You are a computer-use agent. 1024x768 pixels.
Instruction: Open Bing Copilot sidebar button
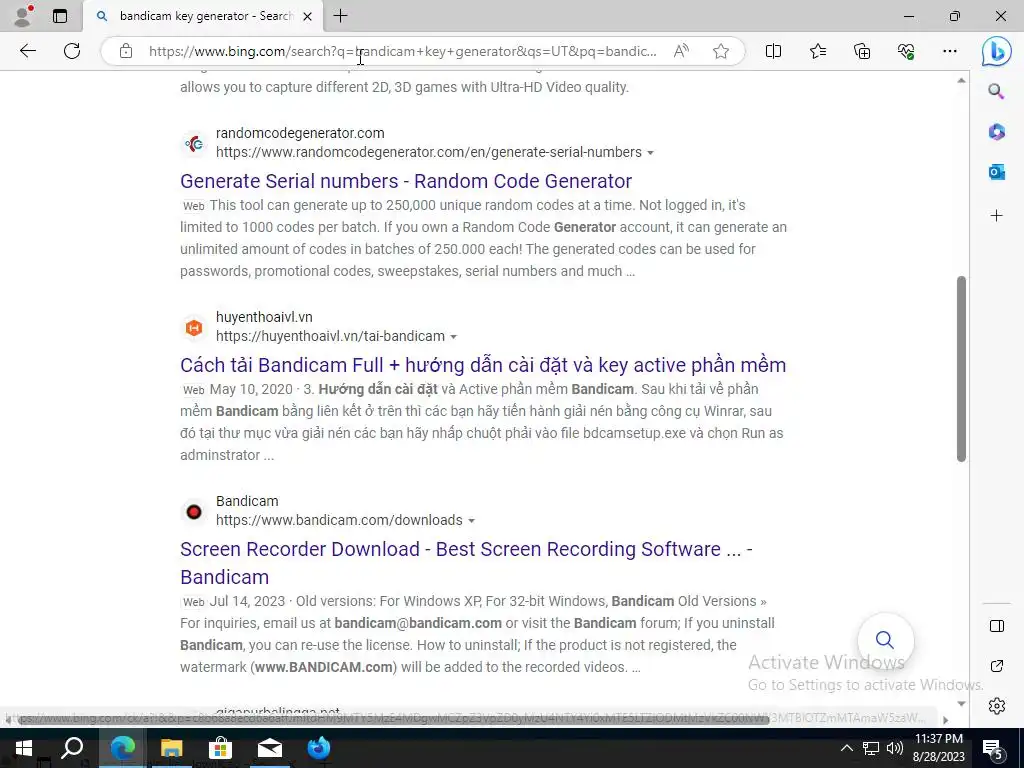click(x=997, y=52)
